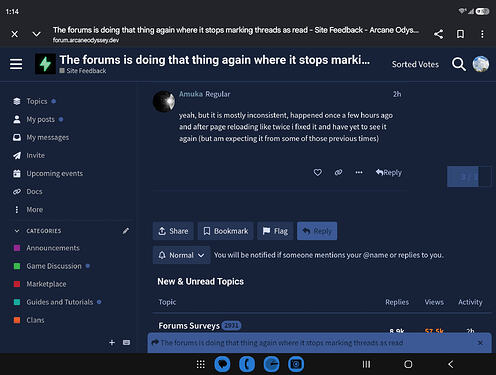This screenshot has width=496, height=375.
Task: Open Upcoming events in sidebar
Action: tap(55, 173)
